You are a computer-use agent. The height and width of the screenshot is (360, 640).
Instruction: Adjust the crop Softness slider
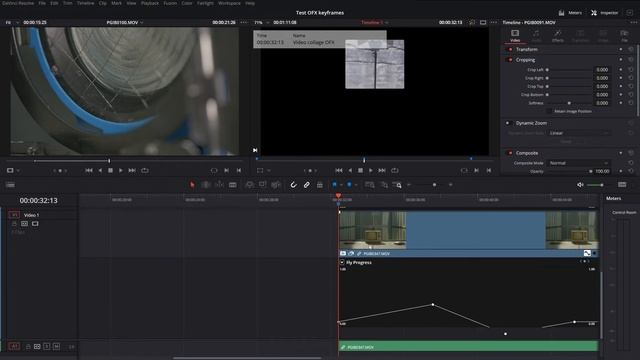570,103
